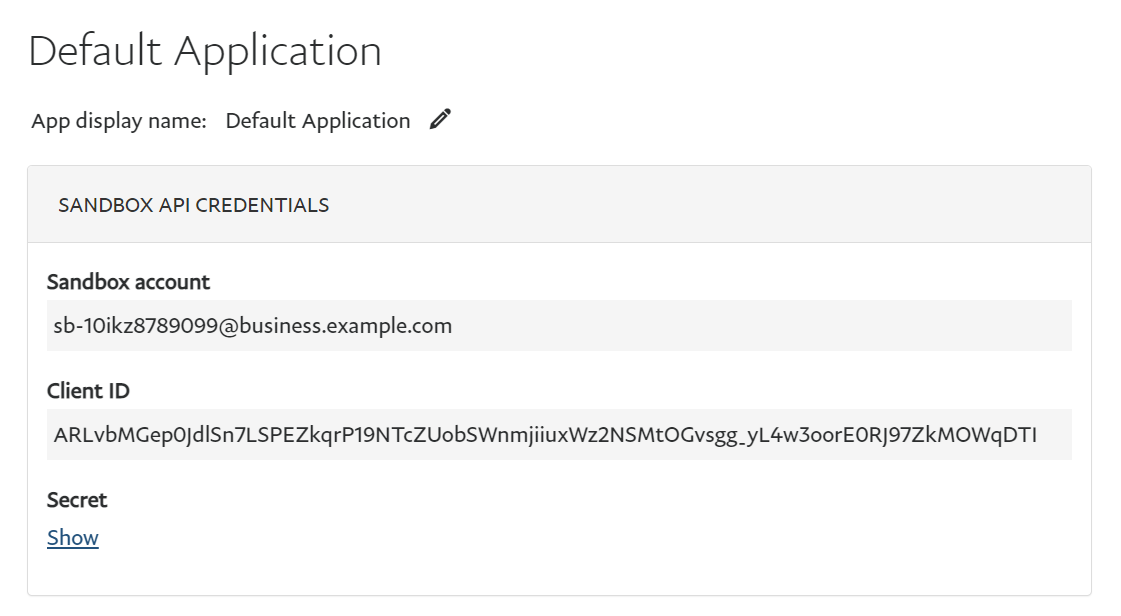
Task: Click the Secret label
Action: click(76, 499)
